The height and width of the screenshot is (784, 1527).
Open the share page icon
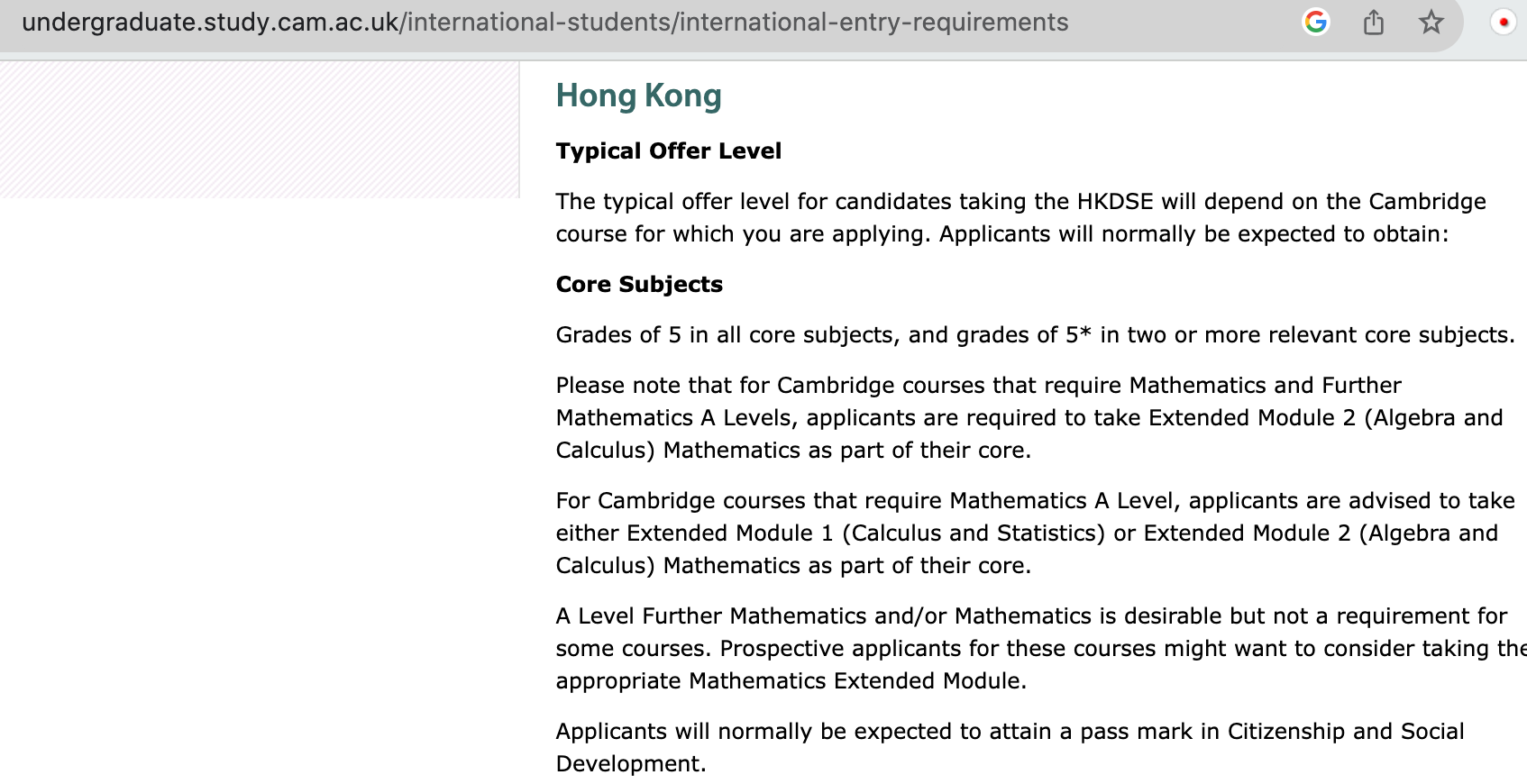click(1374, 22)
